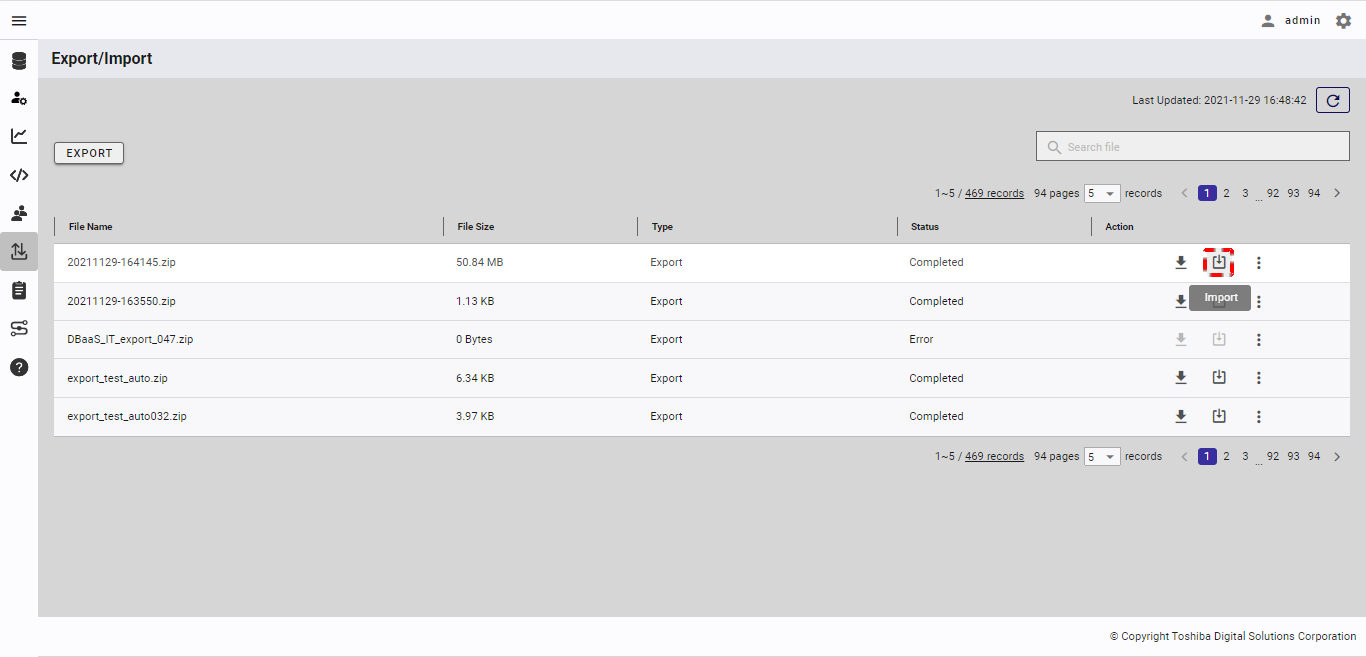This screenshot has width=1366, height=657.
Task: Refresh the export/import file list
Action: point(1333,100)
